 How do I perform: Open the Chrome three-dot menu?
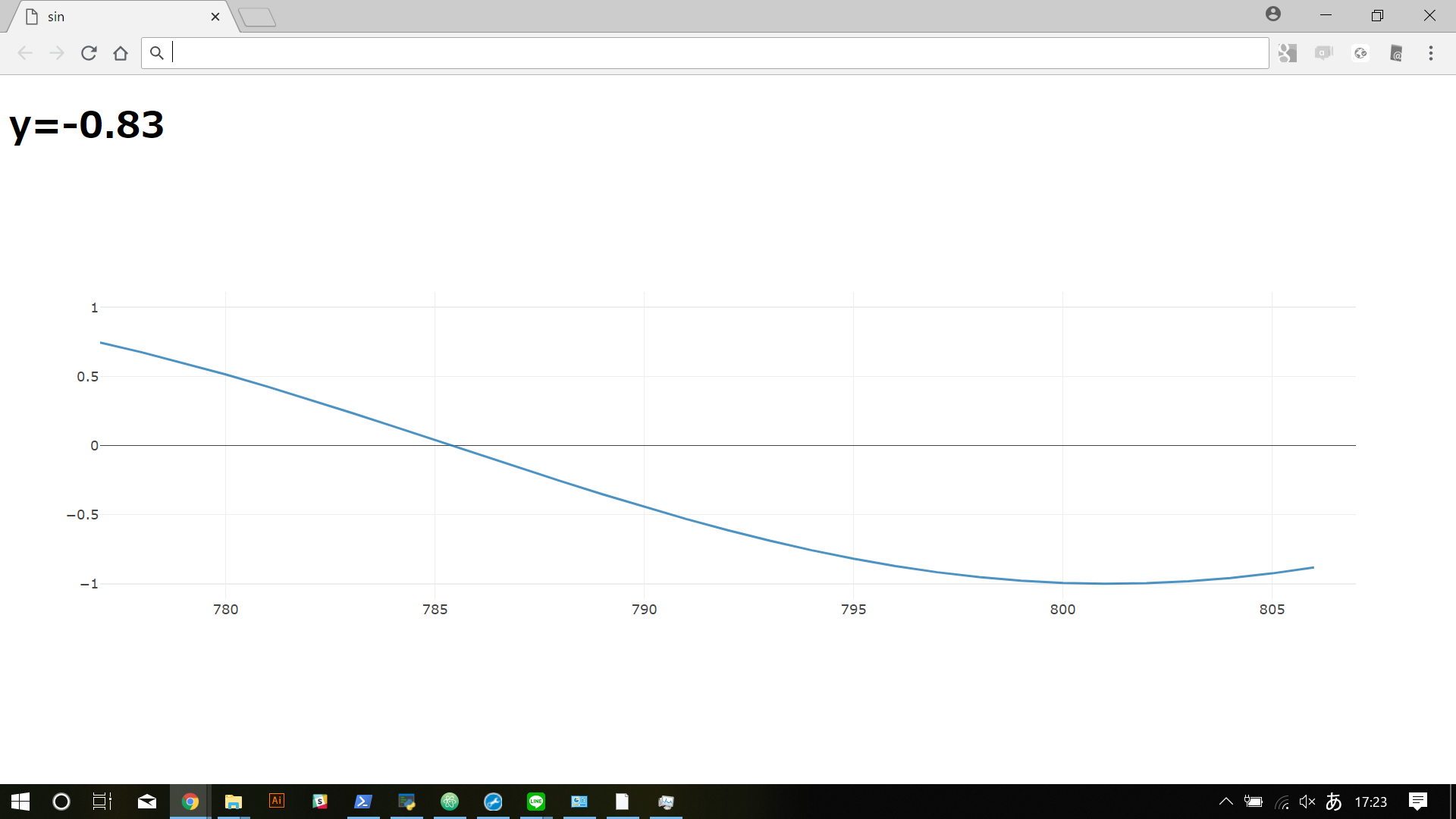tap(1431, 53)
